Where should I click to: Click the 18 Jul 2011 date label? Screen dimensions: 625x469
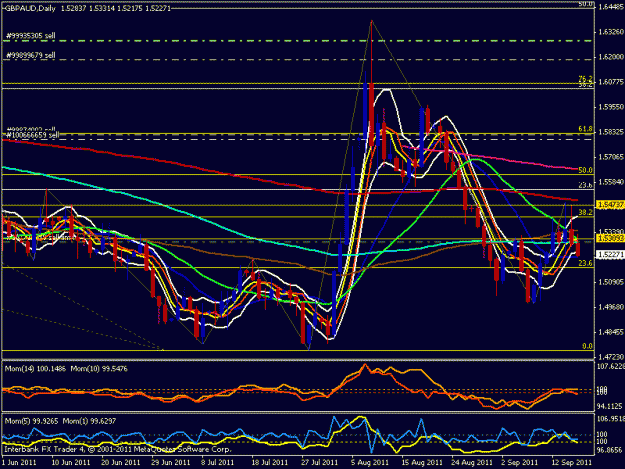[269, 463]
